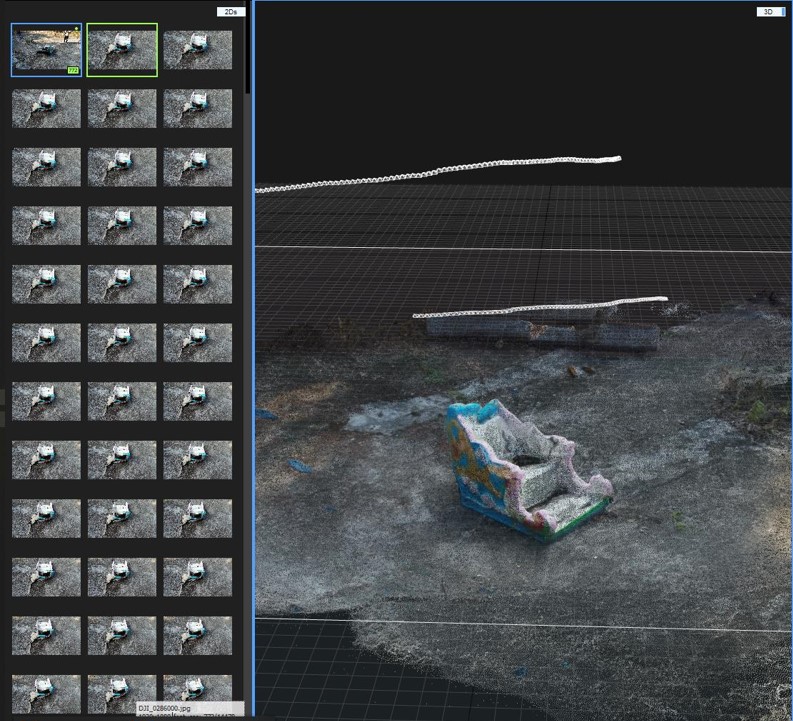Open the 2Ds view mode label

pyautogui.click(x=231, y=12)
